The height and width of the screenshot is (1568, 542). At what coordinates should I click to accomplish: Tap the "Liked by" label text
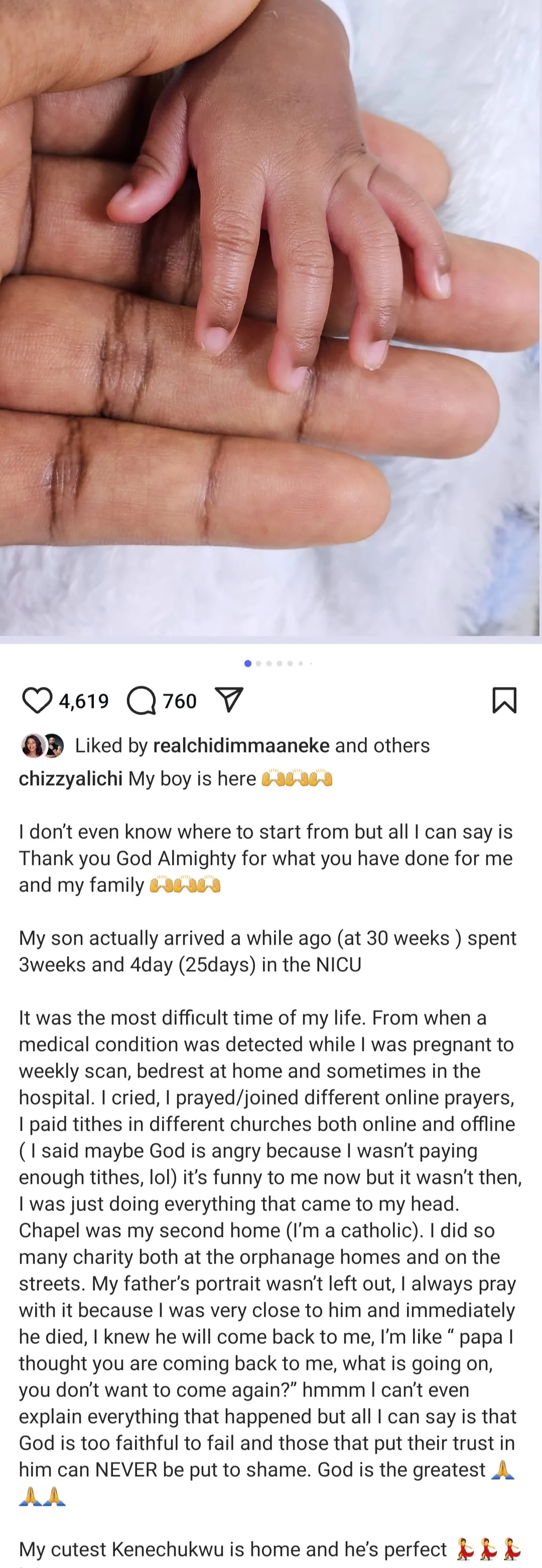[x=111, y=746]
